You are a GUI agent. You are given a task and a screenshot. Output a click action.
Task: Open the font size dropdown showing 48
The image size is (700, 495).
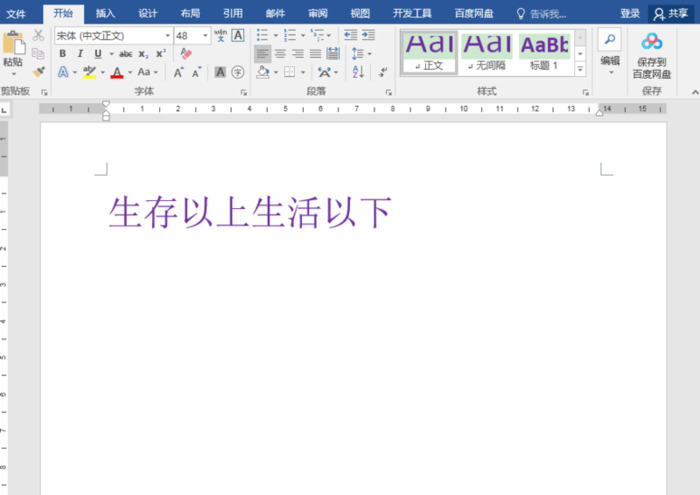click(x=205, y=36)
